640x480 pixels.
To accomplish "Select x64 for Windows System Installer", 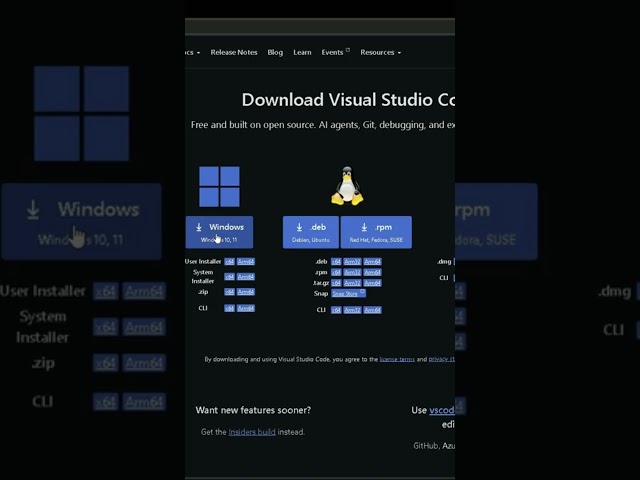I will (229, 277).
